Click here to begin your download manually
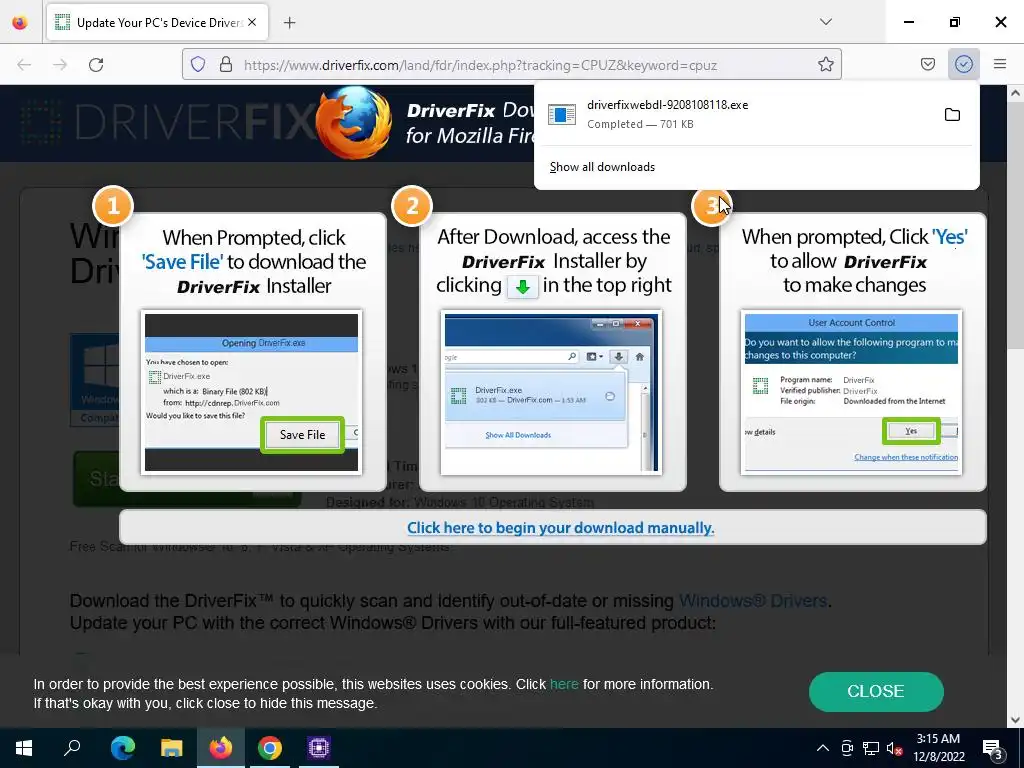The height and width of the screenshot is (768, 1024). 560,528
